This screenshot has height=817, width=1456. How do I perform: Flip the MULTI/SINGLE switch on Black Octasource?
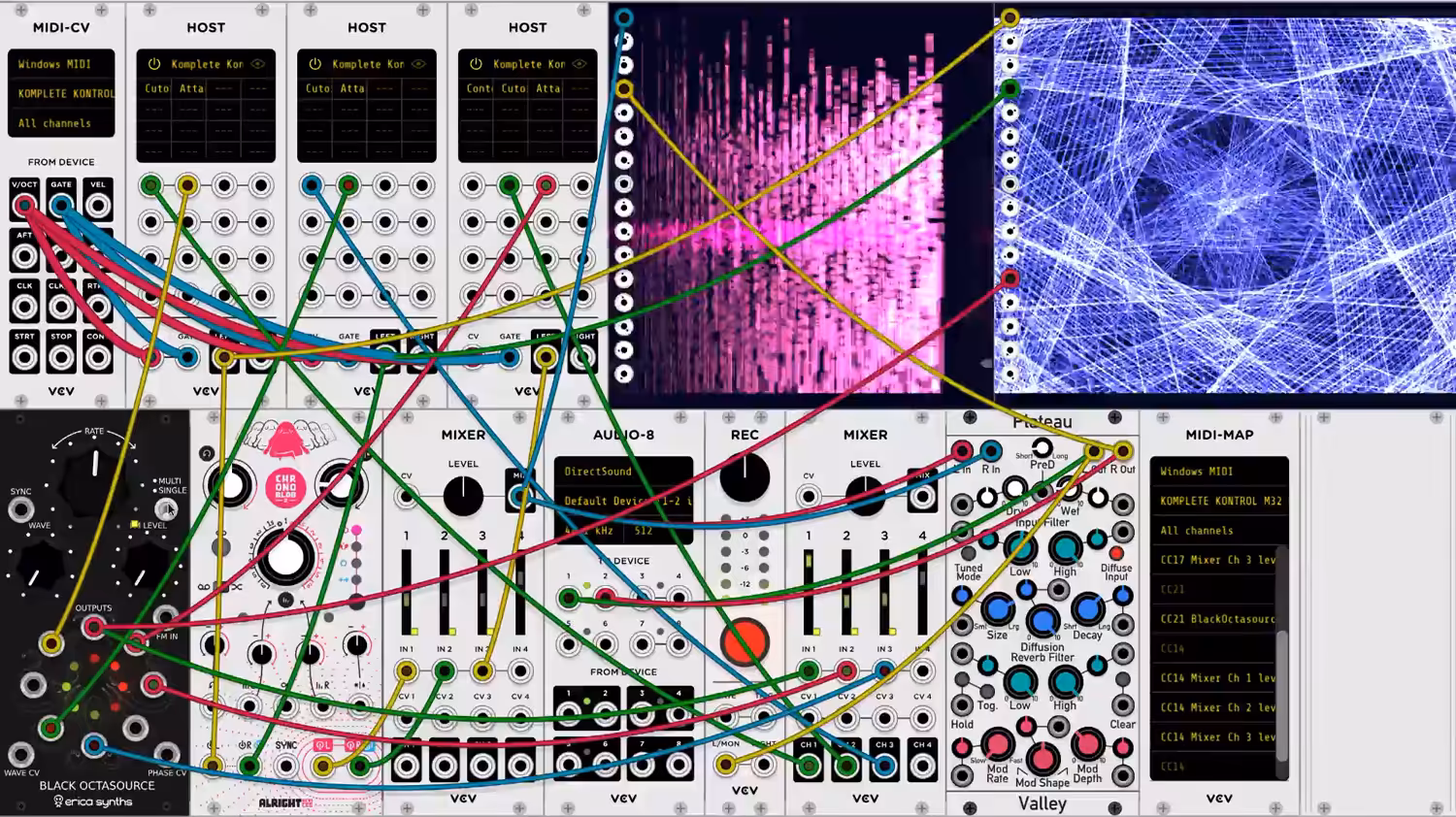166,508
